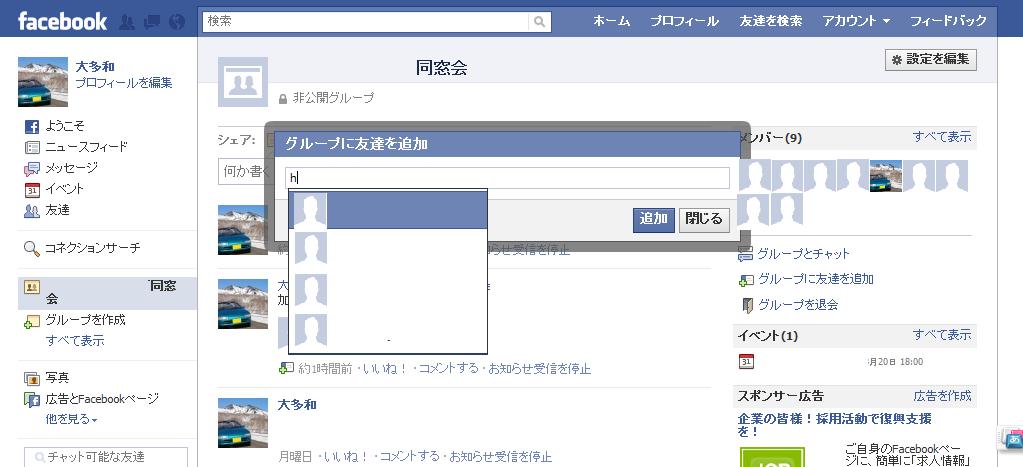Click いいね！ on the 約1時間前 post
1023x467 pixels.
(x=386, y=369)
